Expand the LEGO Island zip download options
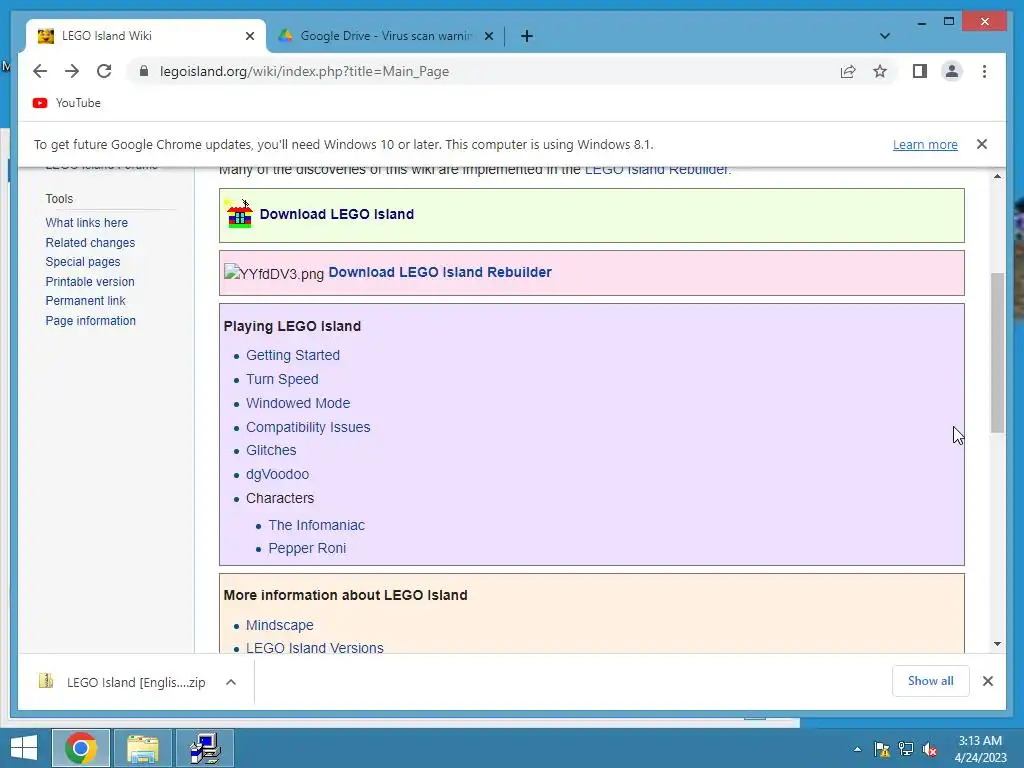This screenshot has height=768, width=1024. pyautogui.click(x=231, y=682)
